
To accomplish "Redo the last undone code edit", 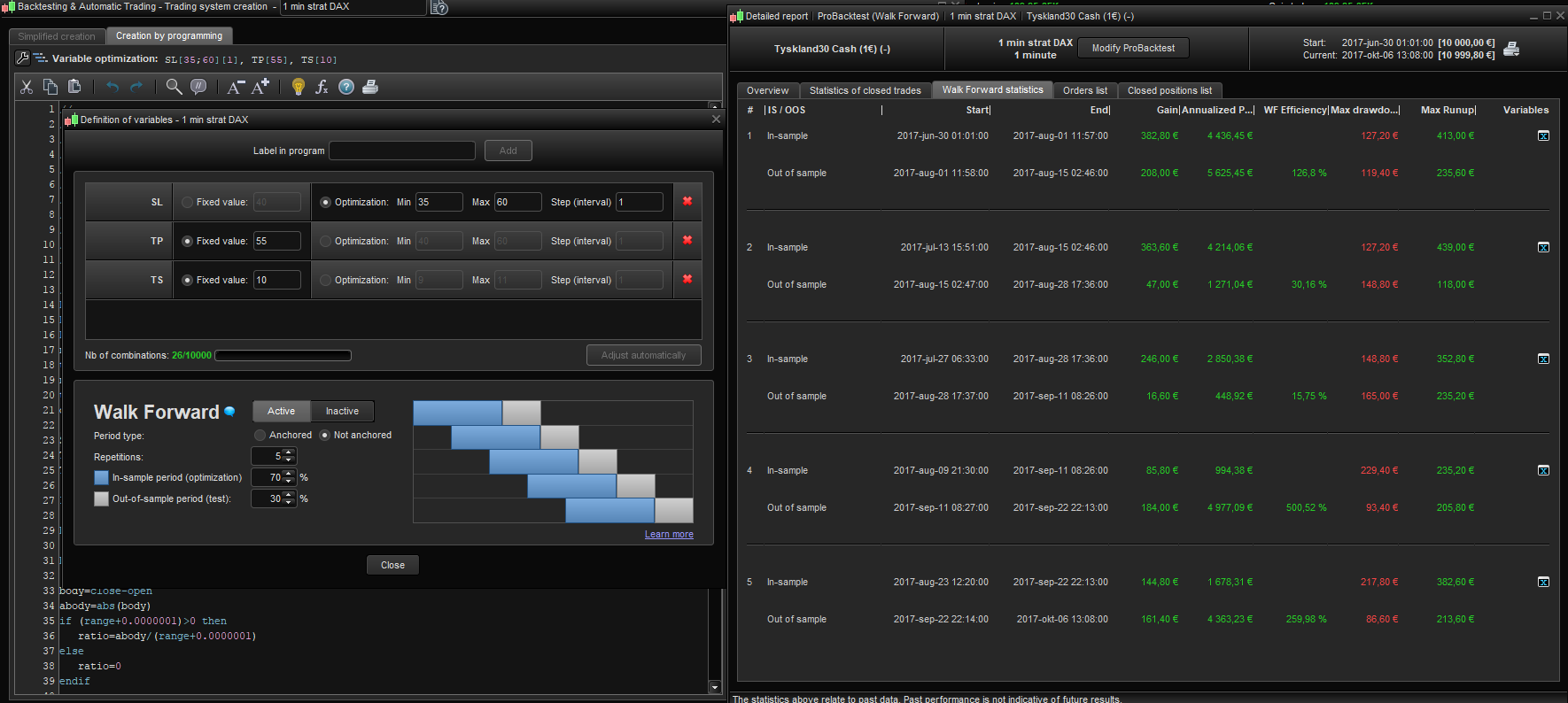I will point(136,87).
